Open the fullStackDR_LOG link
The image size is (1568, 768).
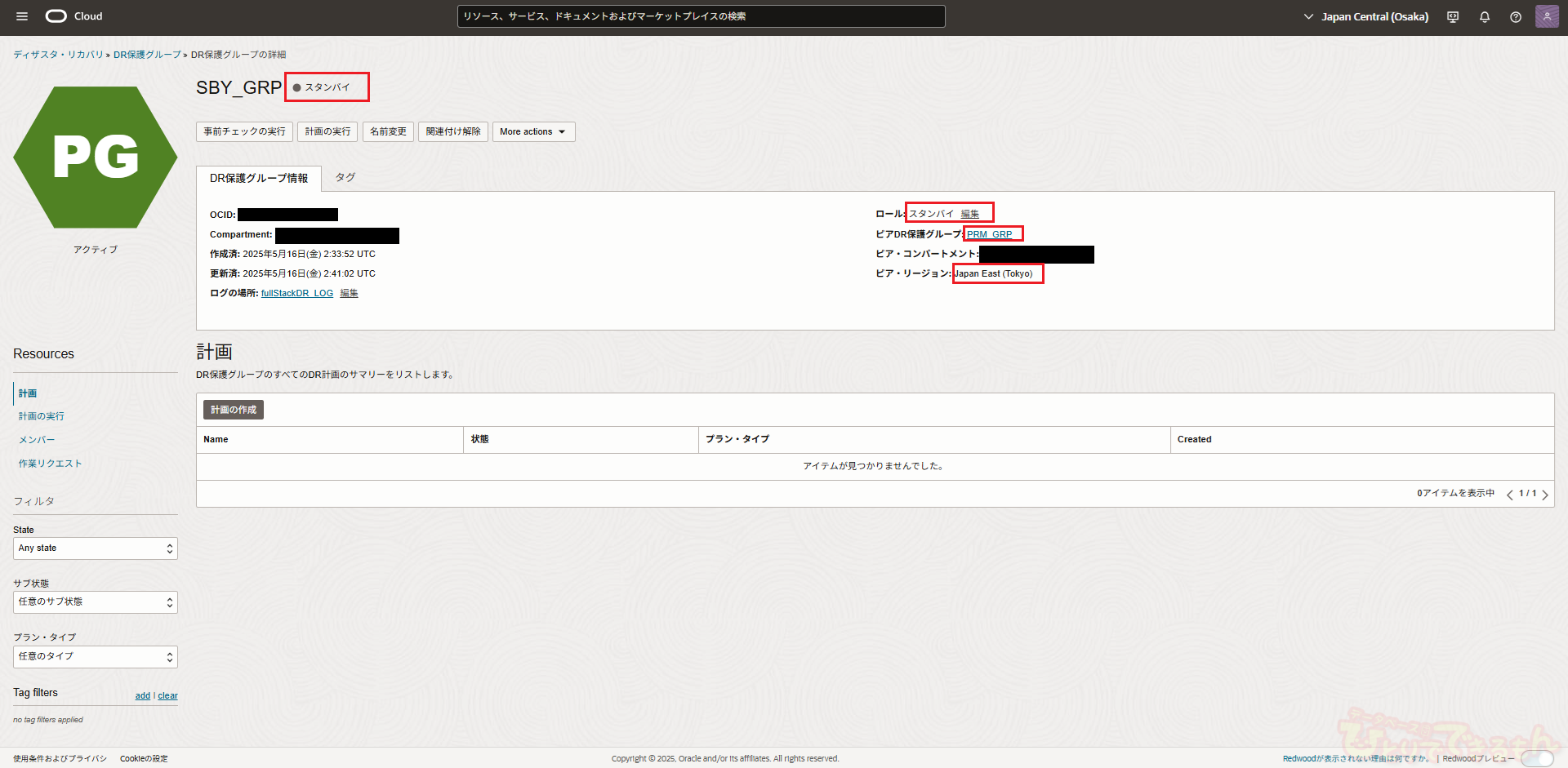pyautogui.click(x=297, y=294)
